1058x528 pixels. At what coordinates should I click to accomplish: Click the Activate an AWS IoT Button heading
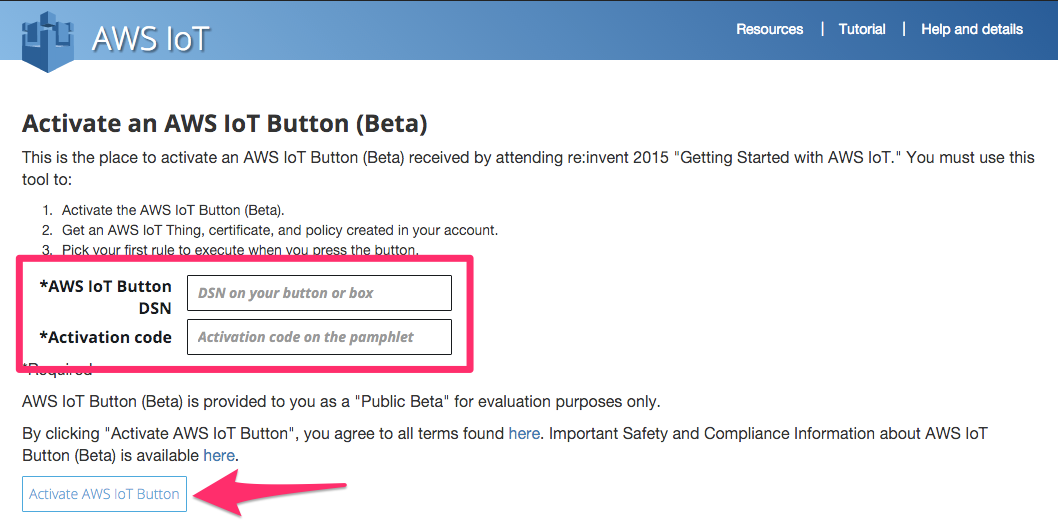225,124
